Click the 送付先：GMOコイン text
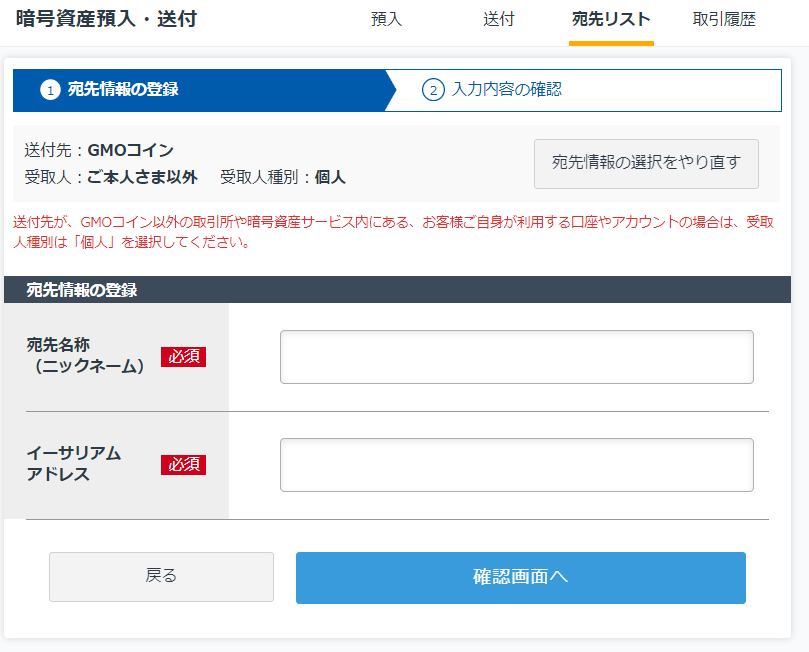809x652 pixels. pos(99,151)
